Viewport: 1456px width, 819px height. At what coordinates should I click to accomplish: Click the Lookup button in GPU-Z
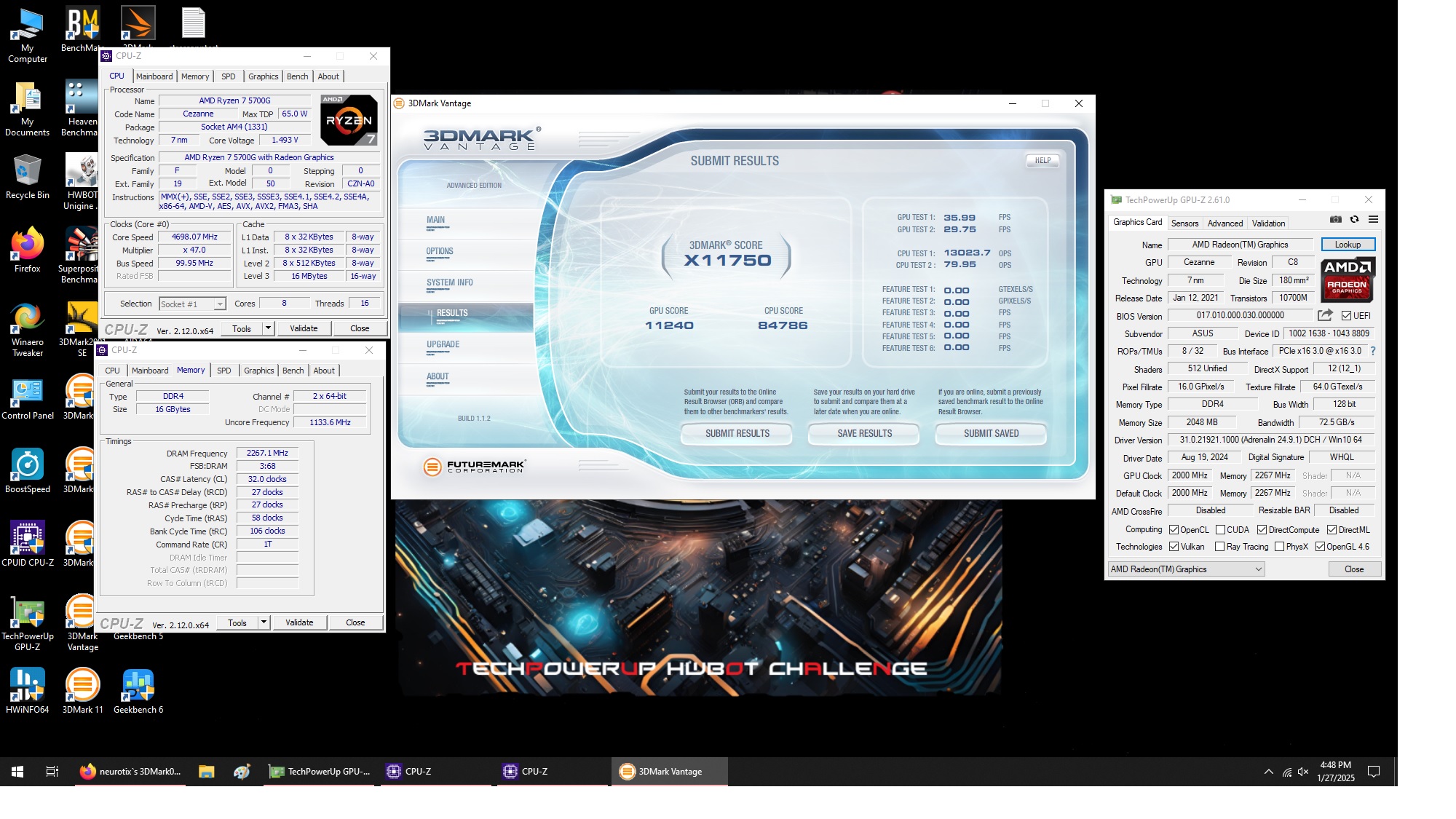coord(1348,245)
